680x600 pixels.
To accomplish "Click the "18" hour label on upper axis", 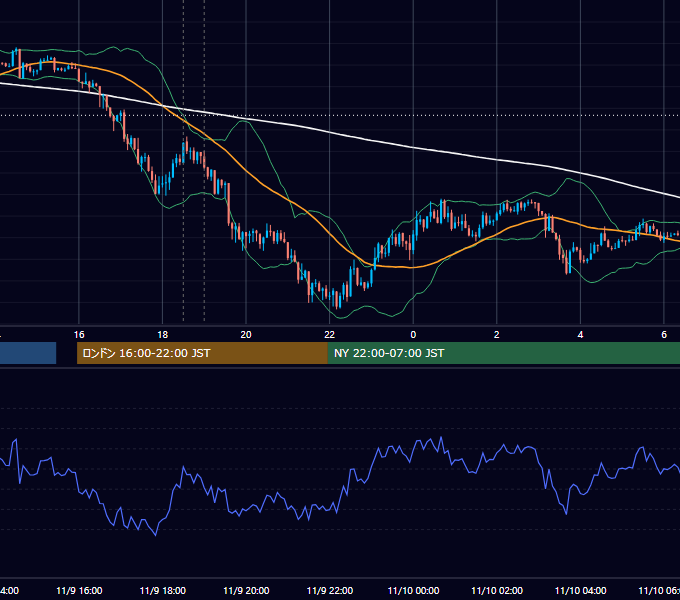I will pos(163,335).
